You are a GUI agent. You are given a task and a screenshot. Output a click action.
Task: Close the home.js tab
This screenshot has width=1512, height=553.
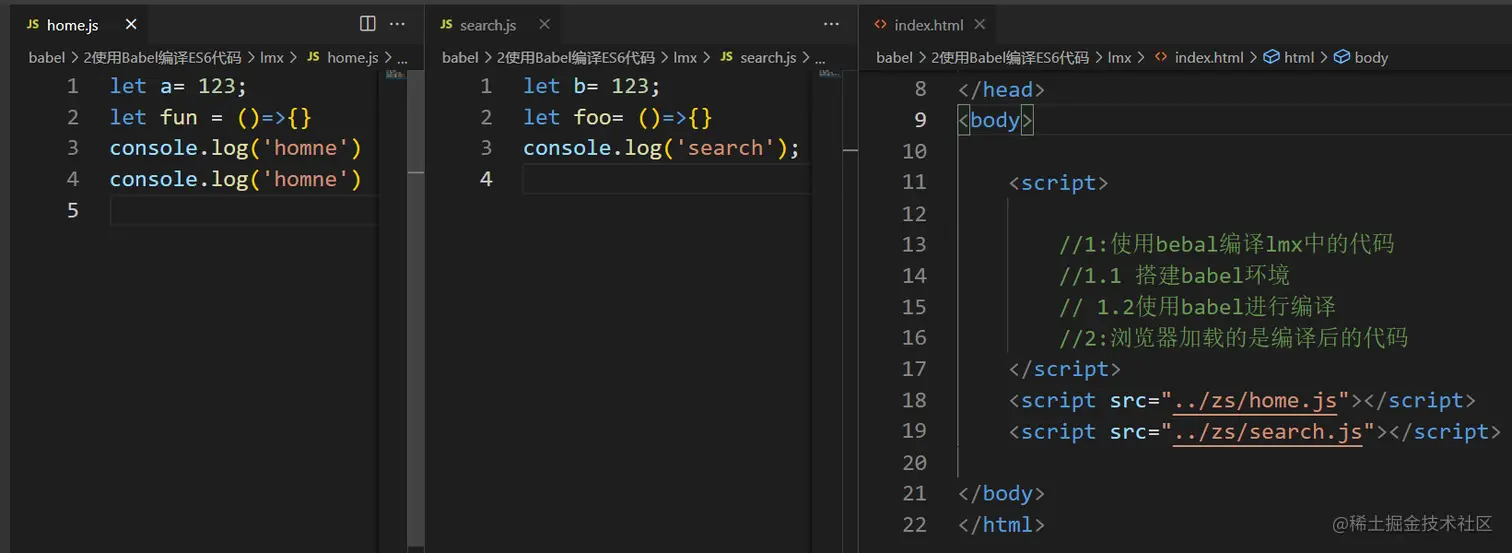(131, 25)
